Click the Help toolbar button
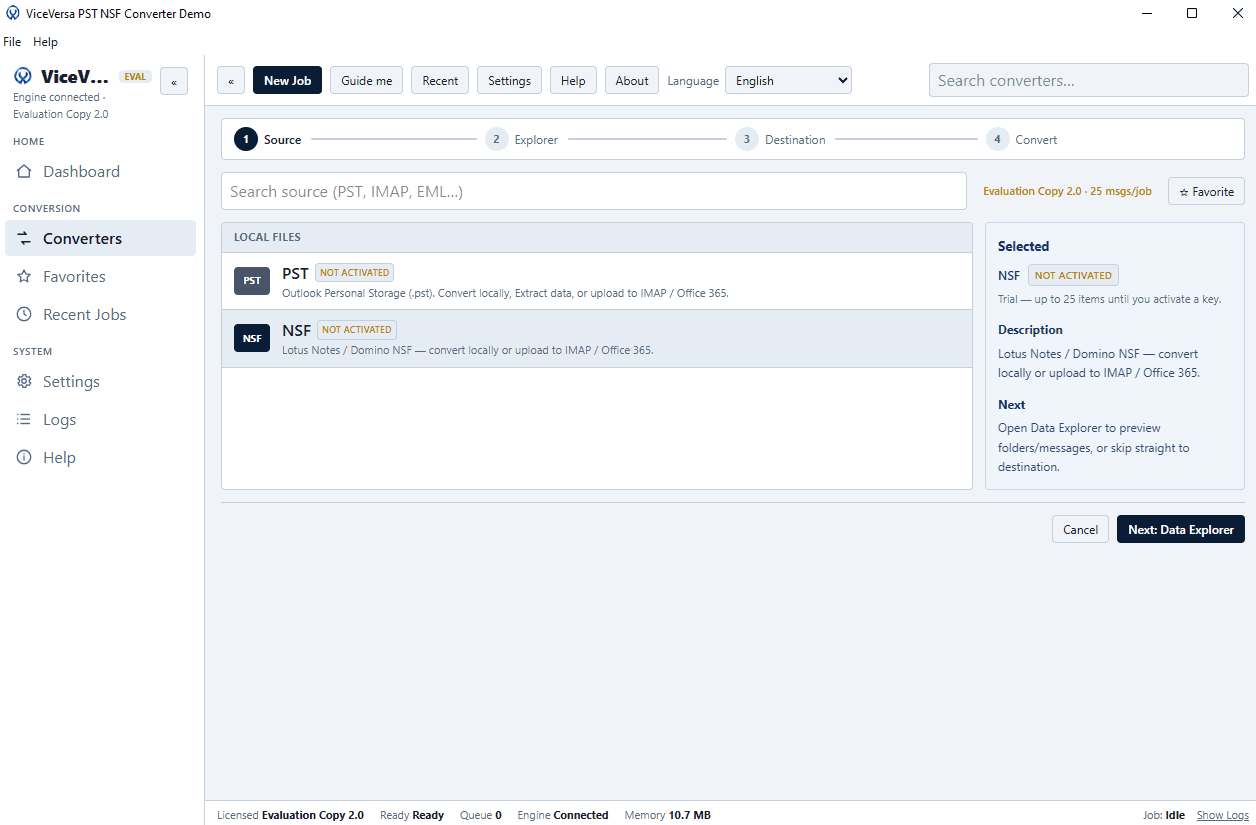This screenshot has height=825, width=1256. 573,81
